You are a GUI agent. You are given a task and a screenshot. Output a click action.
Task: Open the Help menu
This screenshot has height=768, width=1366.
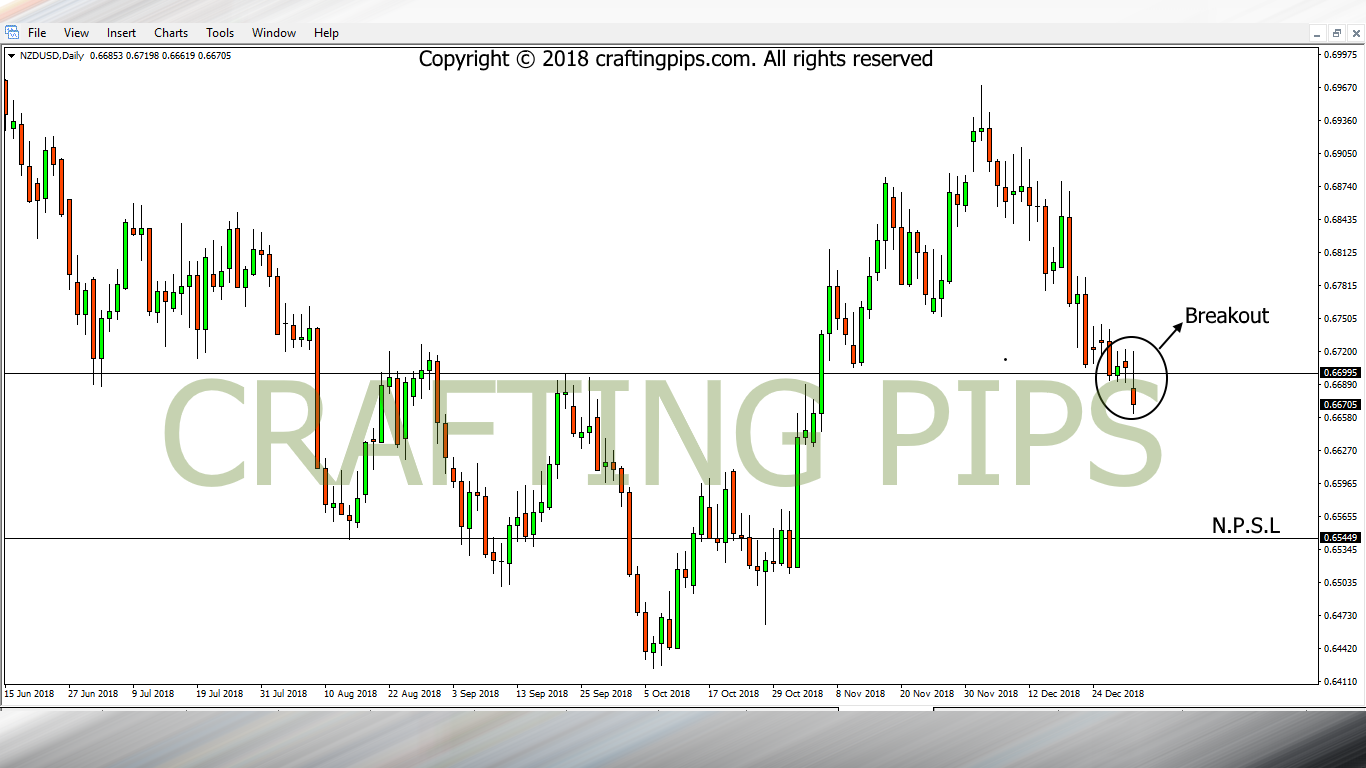pos(326,33)
